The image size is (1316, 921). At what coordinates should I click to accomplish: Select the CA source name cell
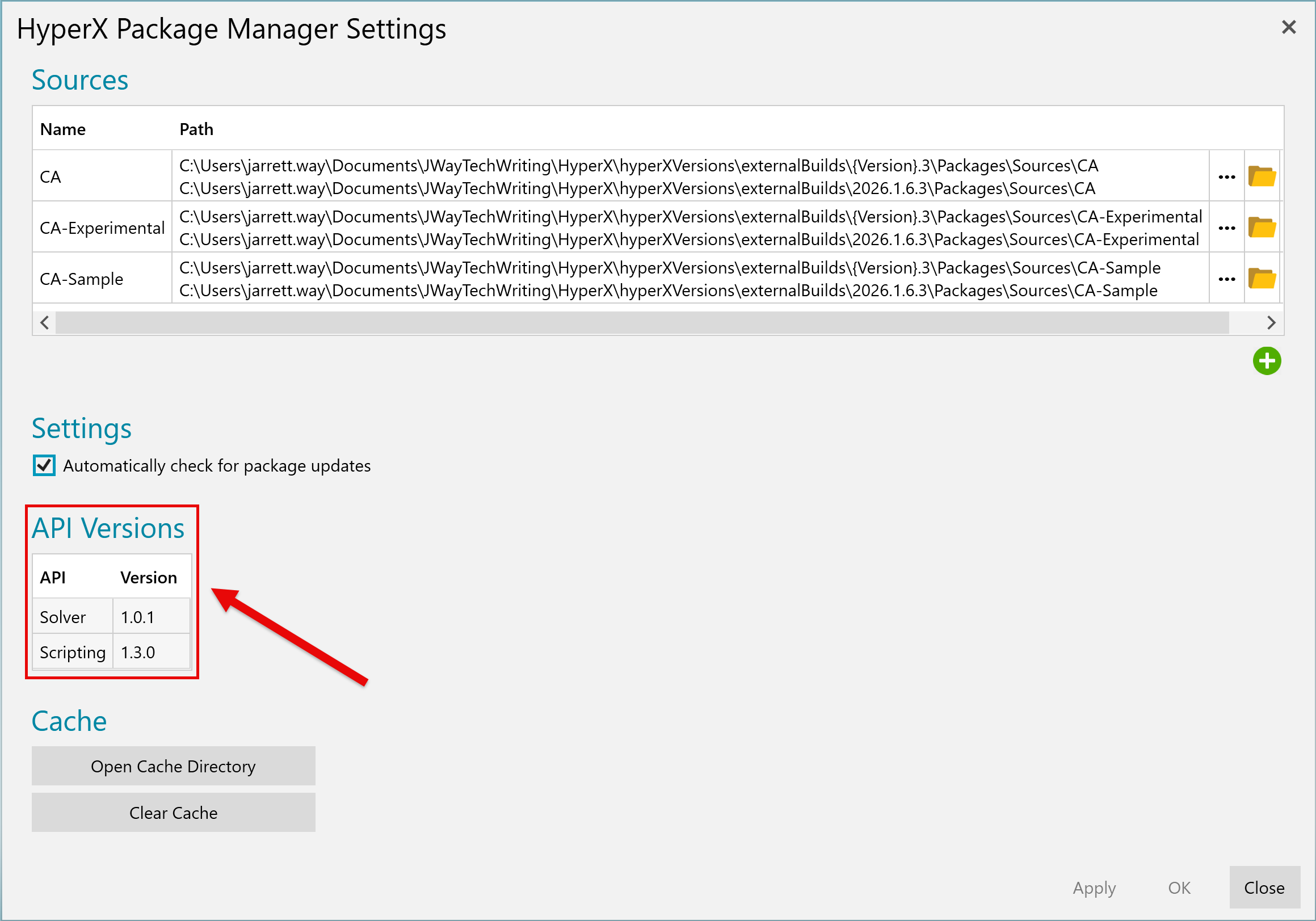click(x=102, y=176)
